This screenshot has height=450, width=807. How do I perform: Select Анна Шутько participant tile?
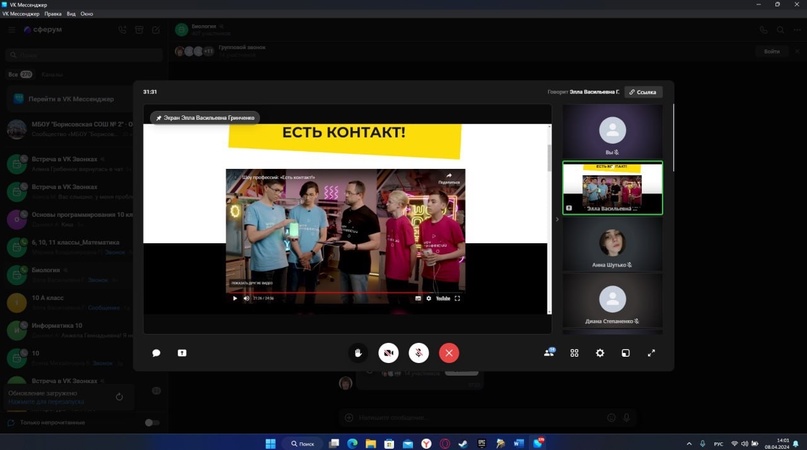click(x=612, y=244)
